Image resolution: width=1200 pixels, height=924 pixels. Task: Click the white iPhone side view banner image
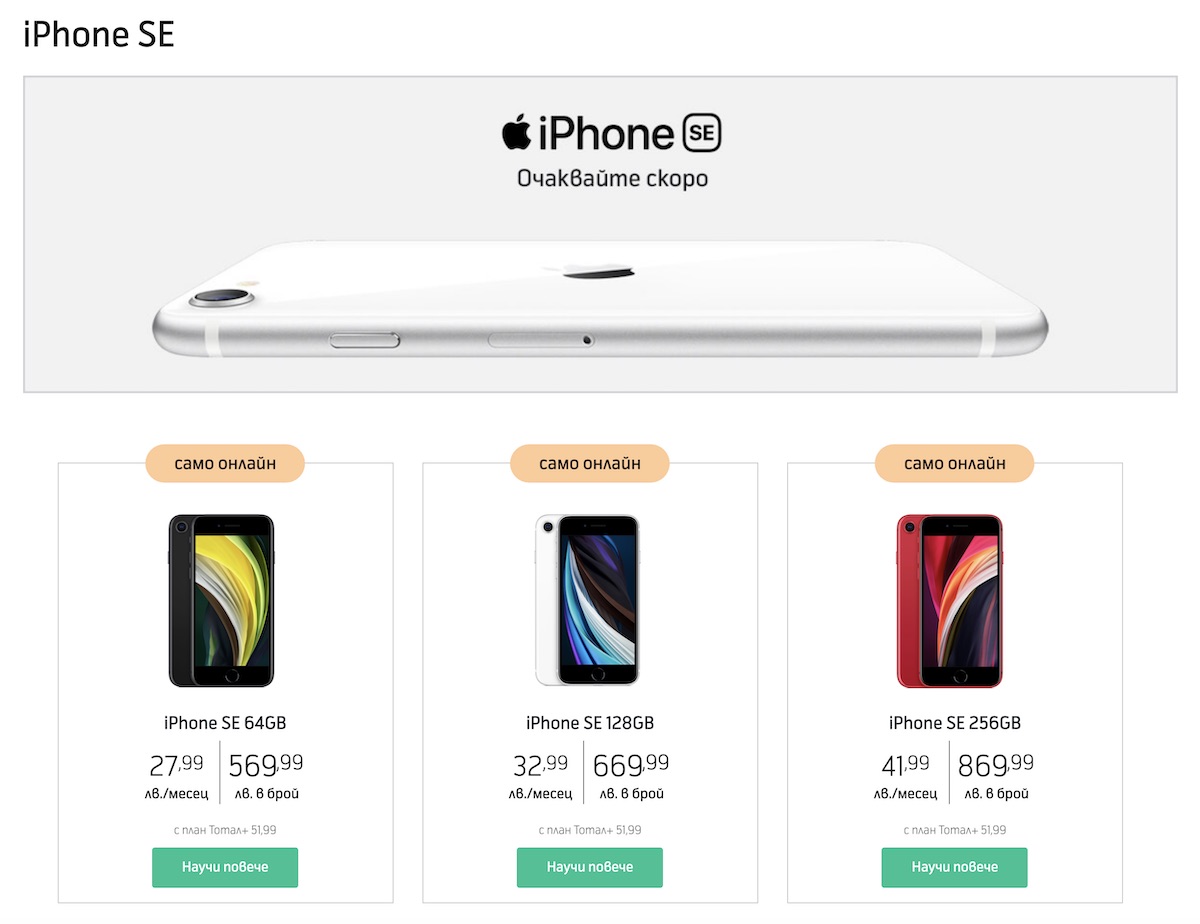click(600, 300)
